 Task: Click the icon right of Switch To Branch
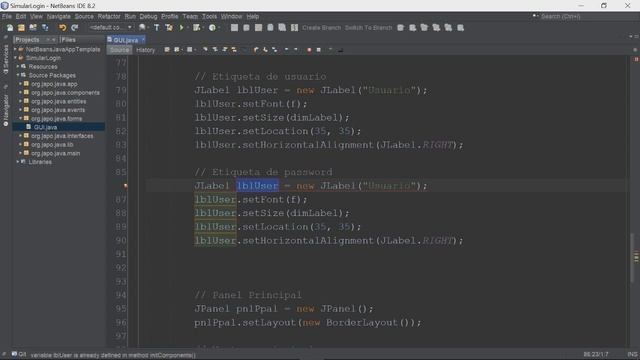400,28
